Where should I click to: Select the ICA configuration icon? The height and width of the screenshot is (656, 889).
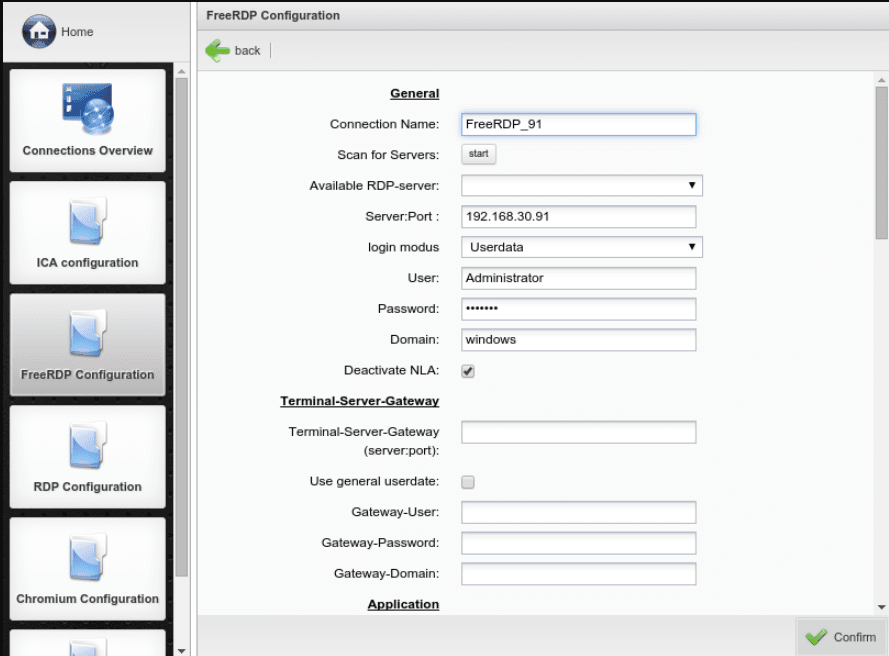(x=87, y=222)
